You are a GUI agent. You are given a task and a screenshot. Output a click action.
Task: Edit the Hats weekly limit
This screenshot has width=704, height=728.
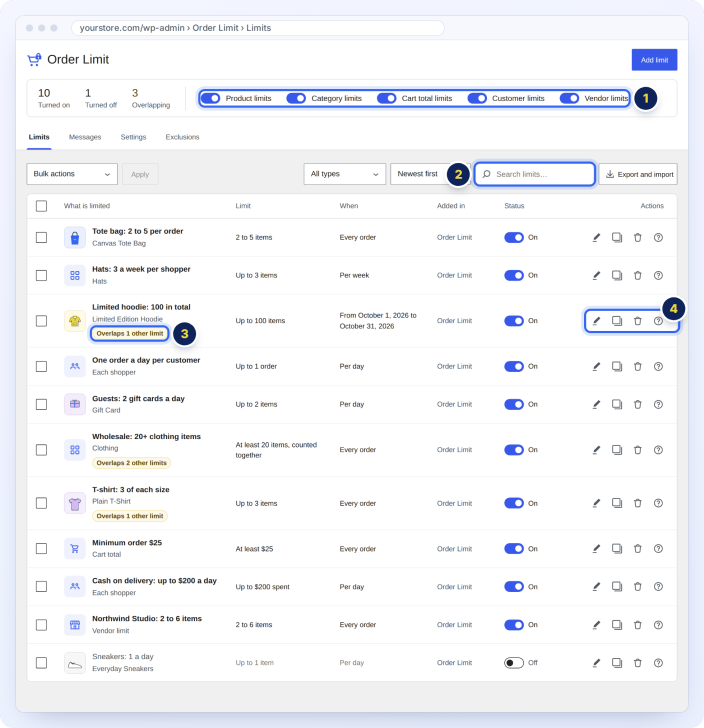pyautogui.click(x=596, y=276)
